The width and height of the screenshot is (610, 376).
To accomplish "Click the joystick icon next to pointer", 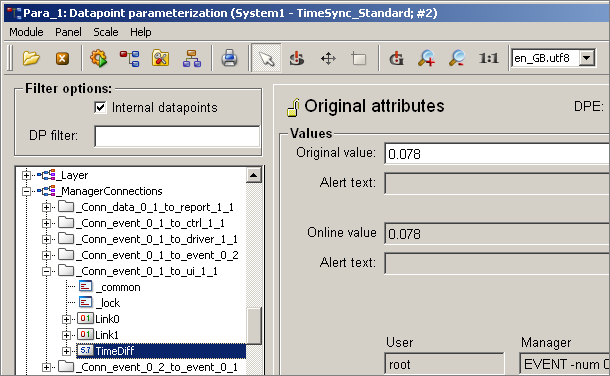I will coord(297,58).
